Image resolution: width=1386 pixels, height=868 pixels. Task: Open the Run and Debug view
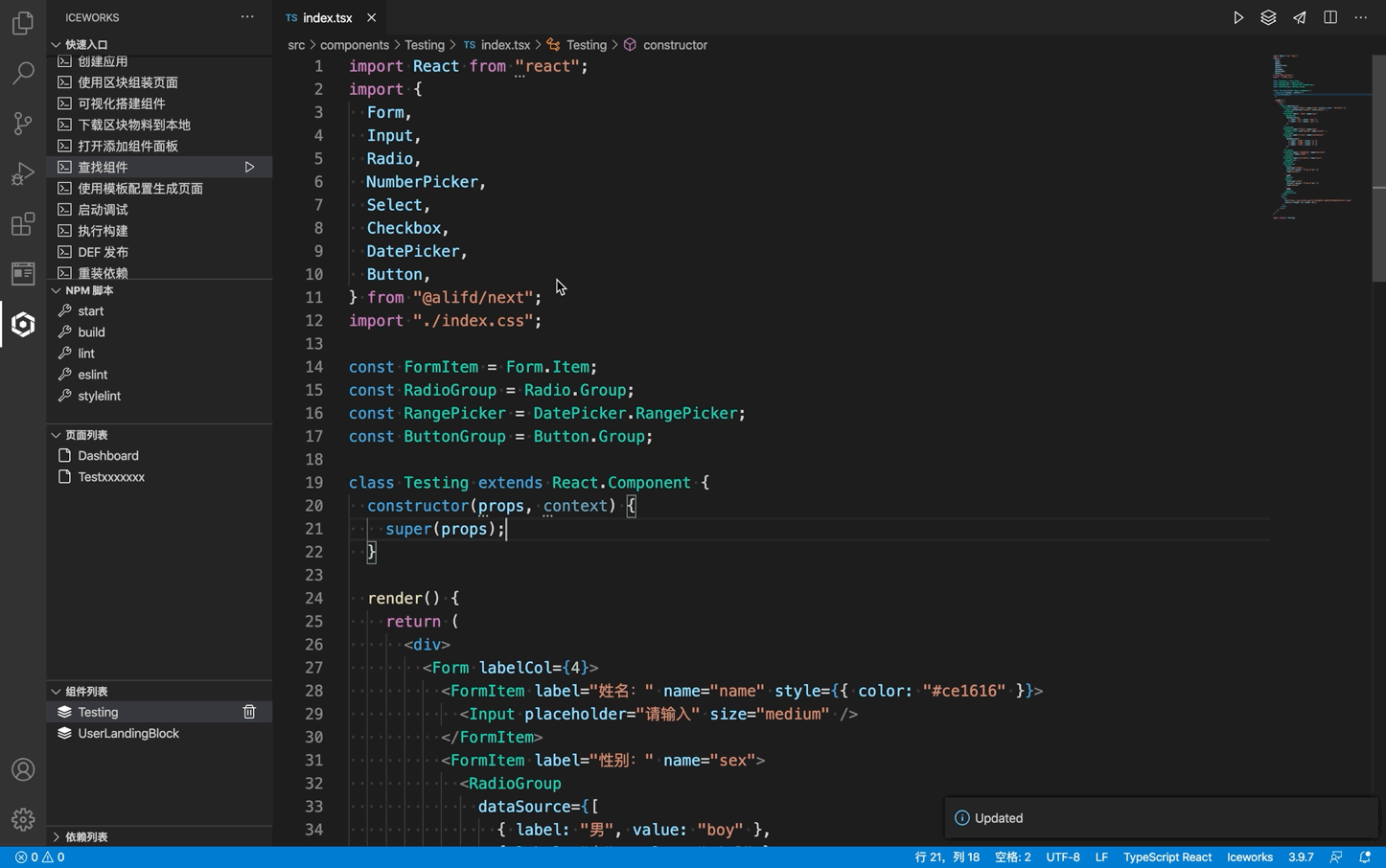[23, 173]
